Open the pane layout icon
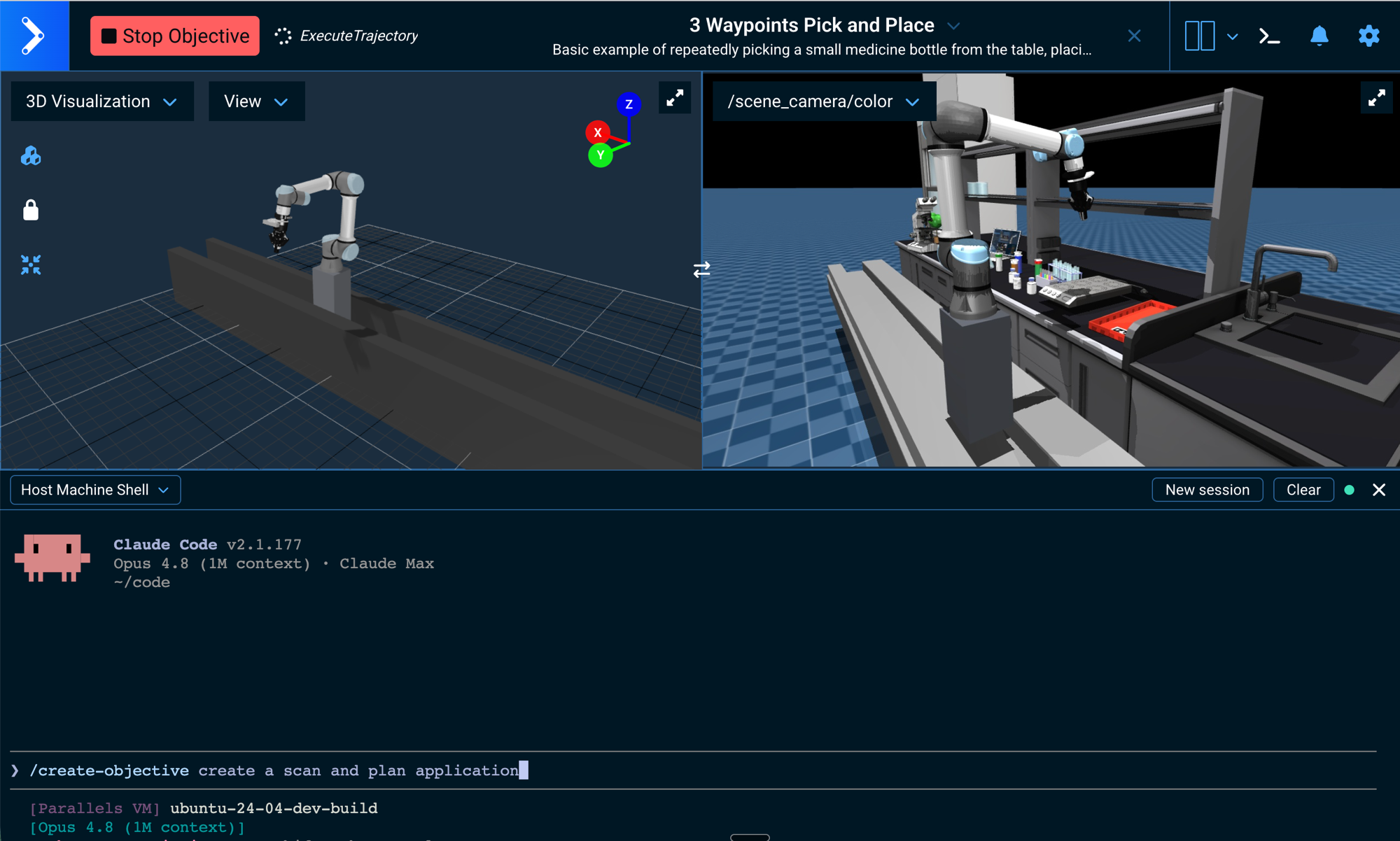The width and height of the screenshot is (1400, 841). pos(1199,36)
